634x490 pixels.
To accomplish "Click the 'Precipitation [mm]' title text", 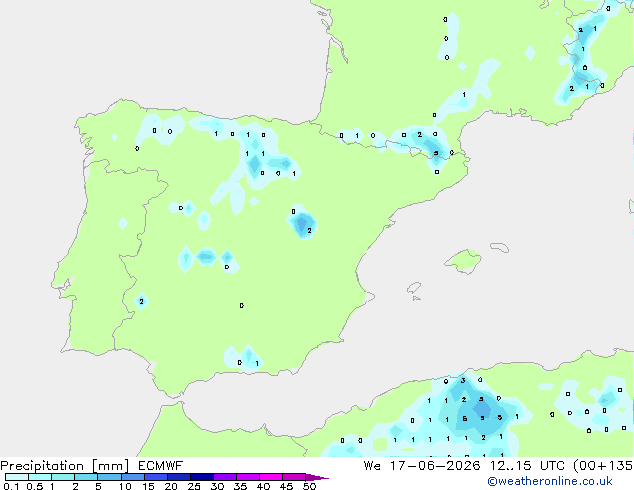I will [x=65, y=466].
